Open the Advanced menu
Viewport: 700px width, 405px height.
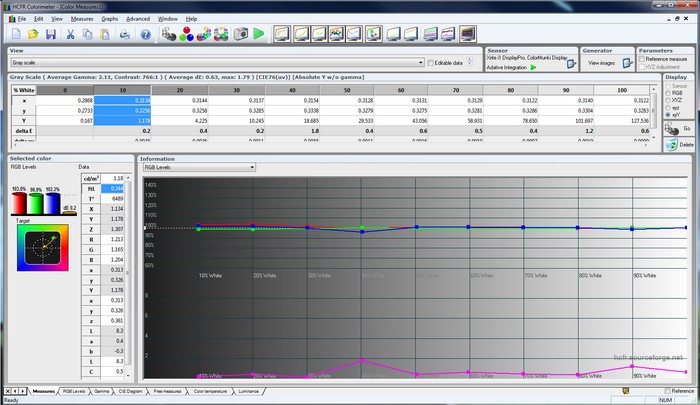pos(138,19)
